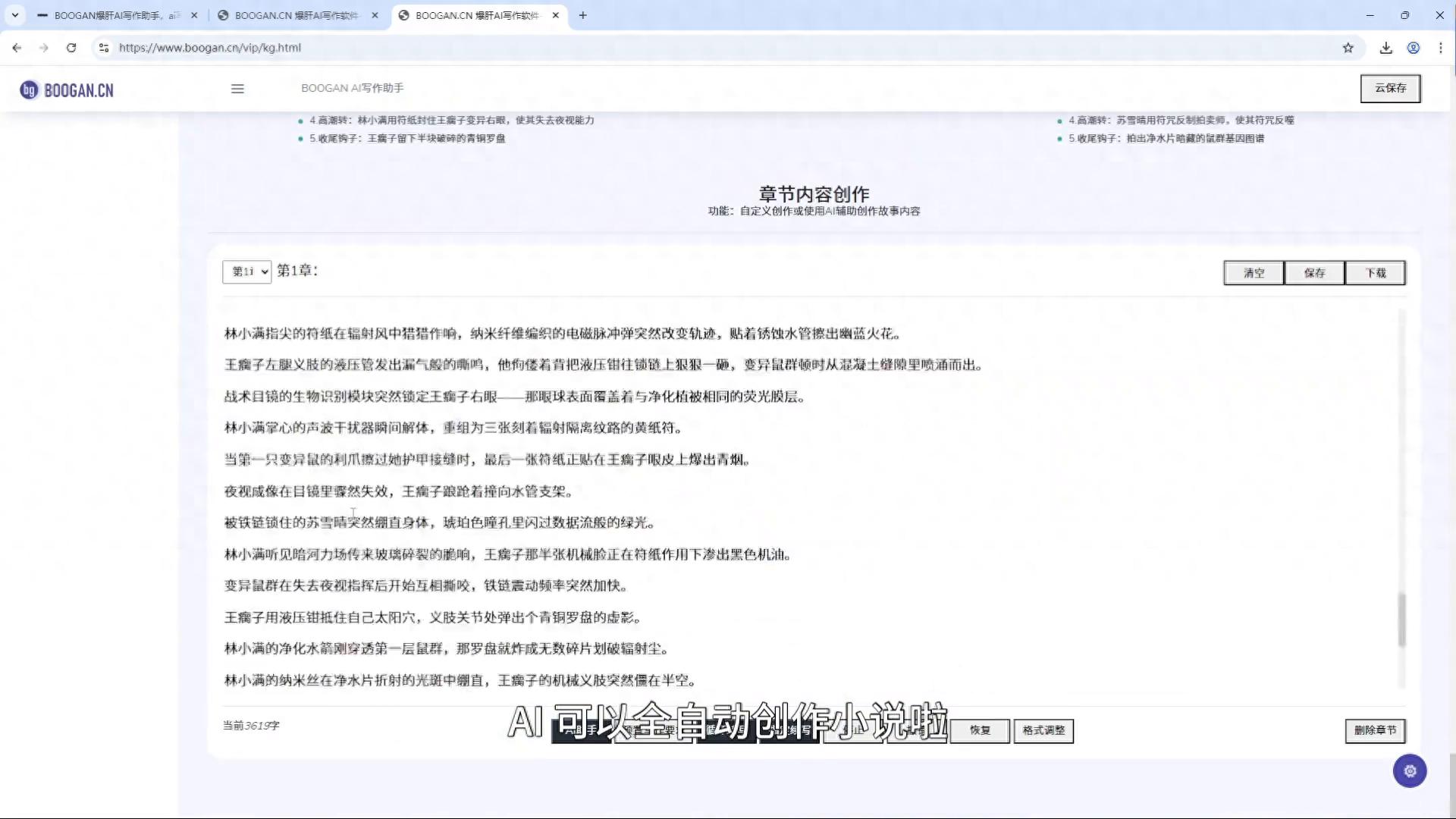Click the 云保存 cloud save button

[1390, 88]
